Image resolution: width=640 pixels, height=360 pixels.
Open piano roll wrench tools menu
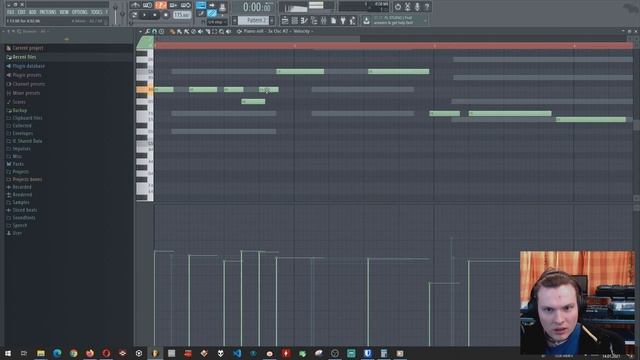pyautogui.click(x=147, y=31)
